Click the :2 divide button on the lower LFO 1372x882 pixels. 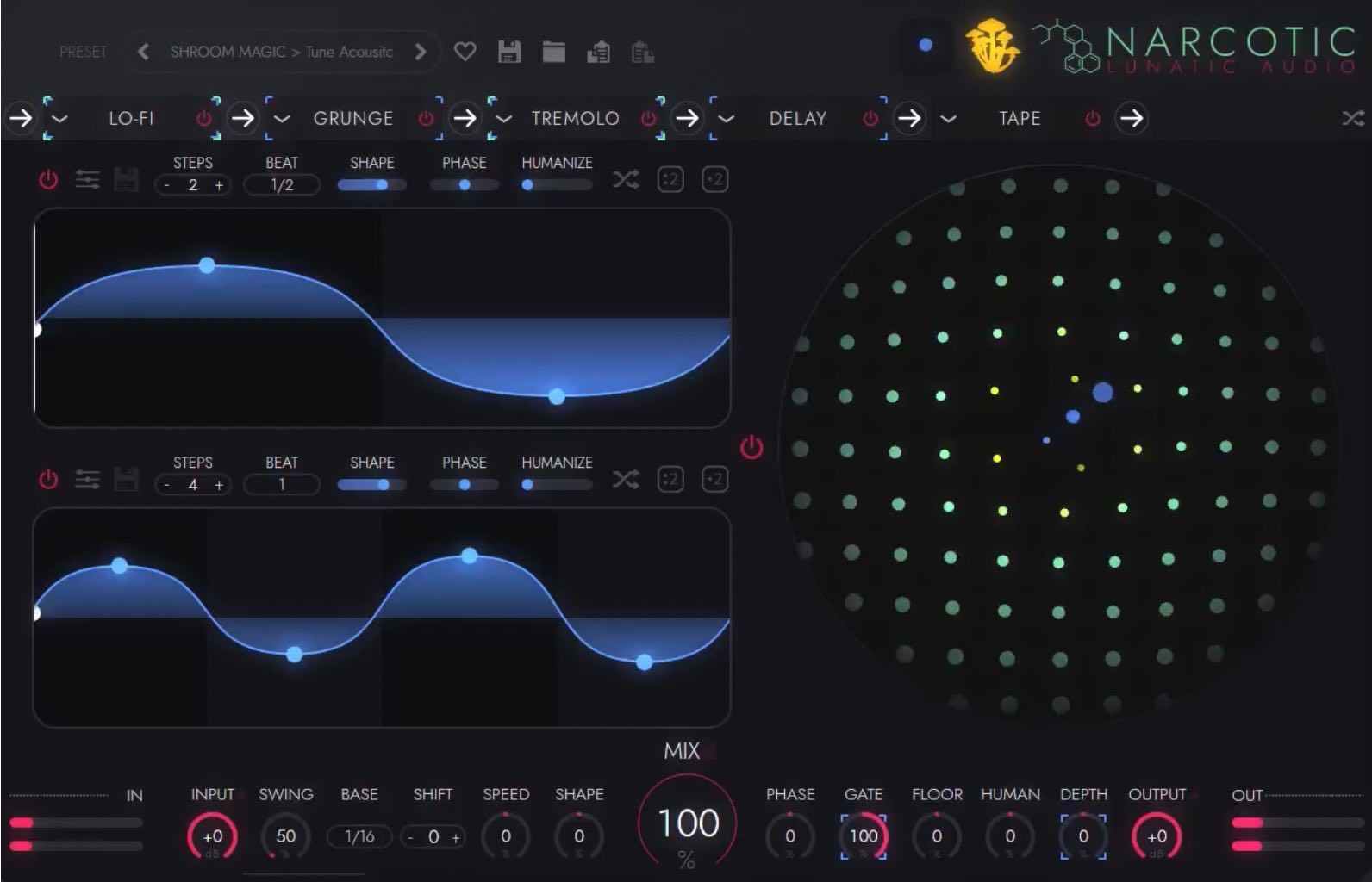pos(670,479)
